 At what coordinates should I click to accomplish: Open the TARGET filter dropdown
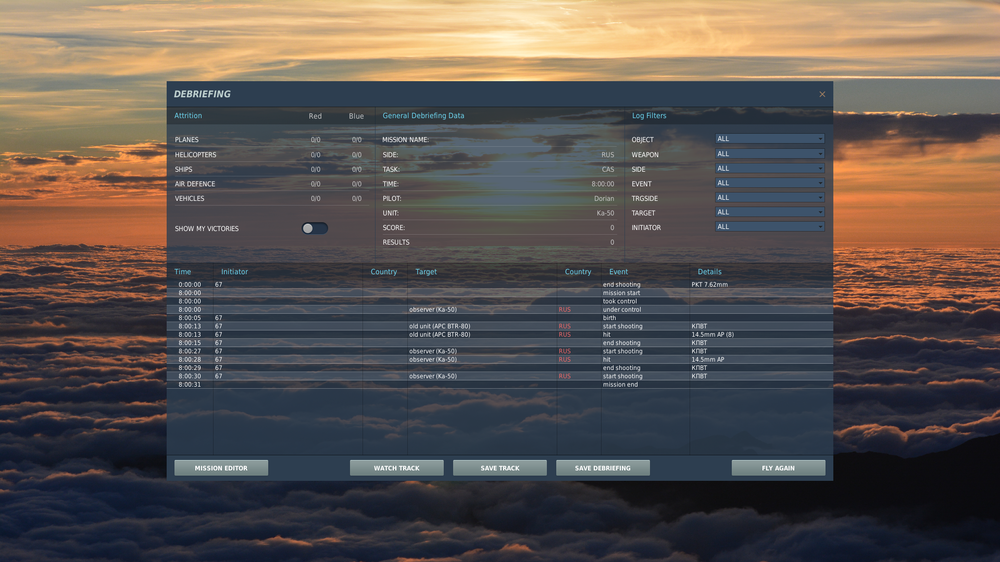pos(770,212)
